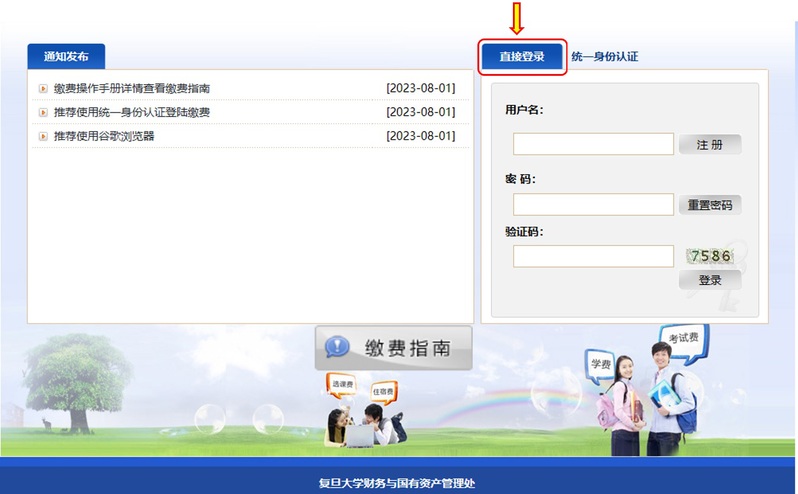Click the blue chat icon on 缴费指南
This screenshot has width=798, height=494.
point(338,348)
